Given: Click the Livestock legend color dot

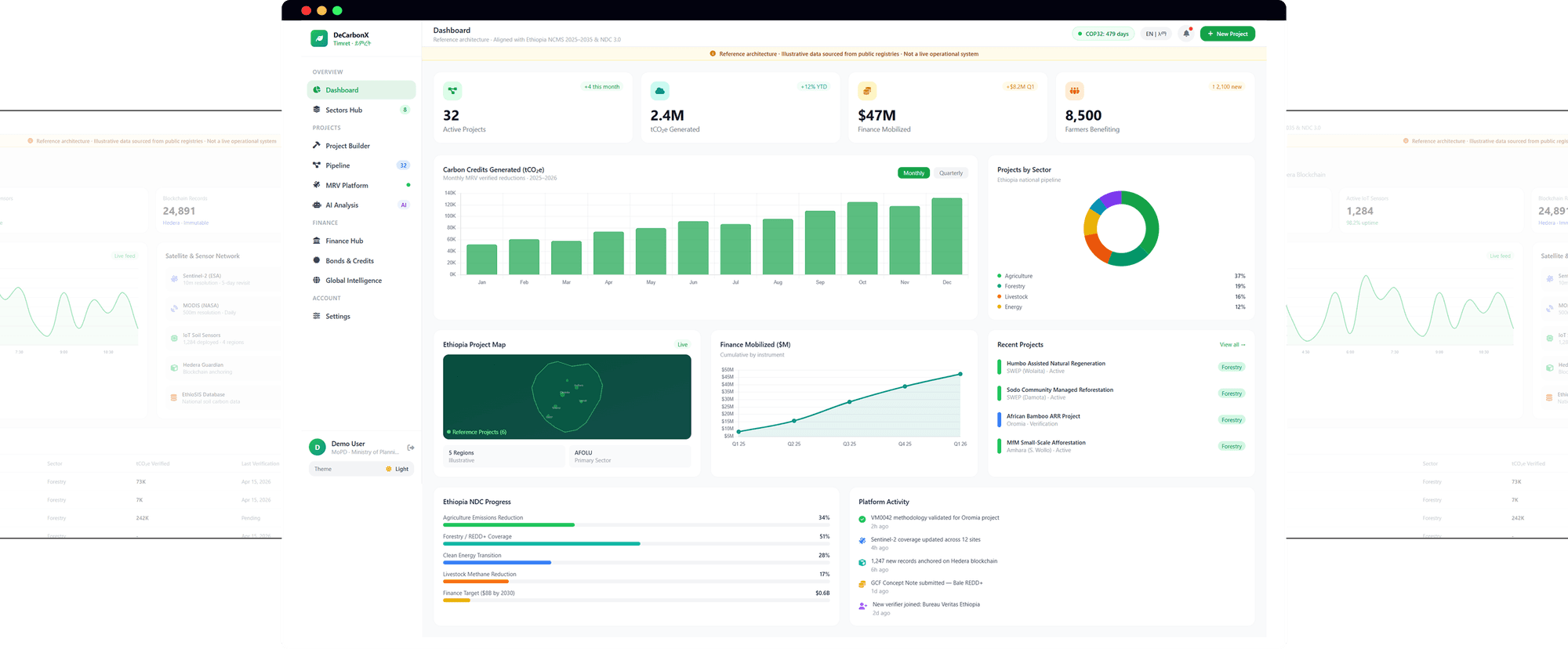Looking at the screenshot, I should click(1000, 296).
